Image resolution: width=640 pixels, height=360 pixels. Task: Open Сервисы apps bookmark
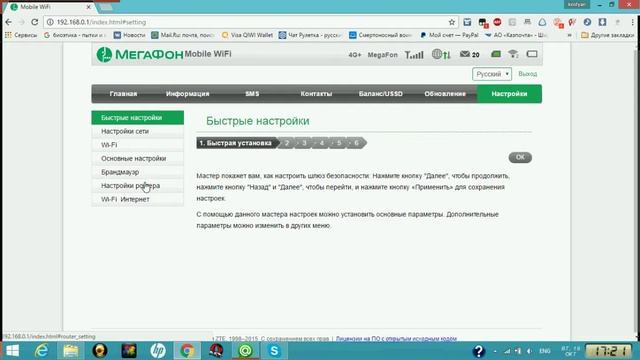tap(21, 35)
